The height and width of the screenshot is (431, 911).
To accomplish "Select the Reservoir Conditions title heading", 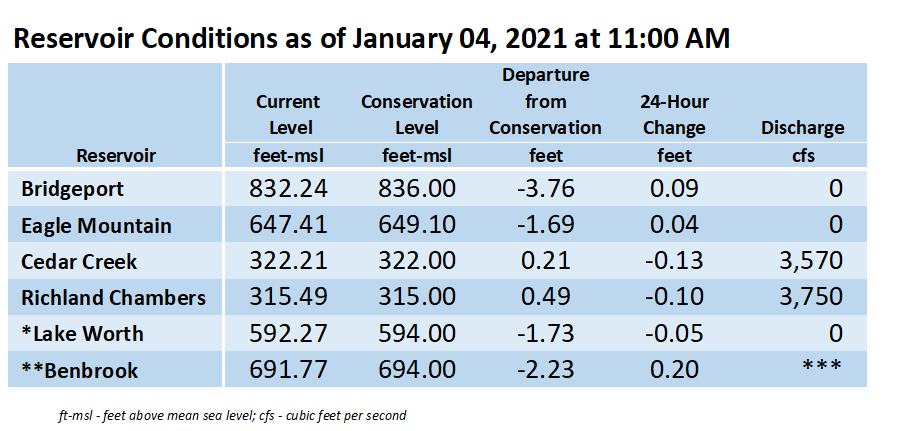I will (x=371, y=39).
